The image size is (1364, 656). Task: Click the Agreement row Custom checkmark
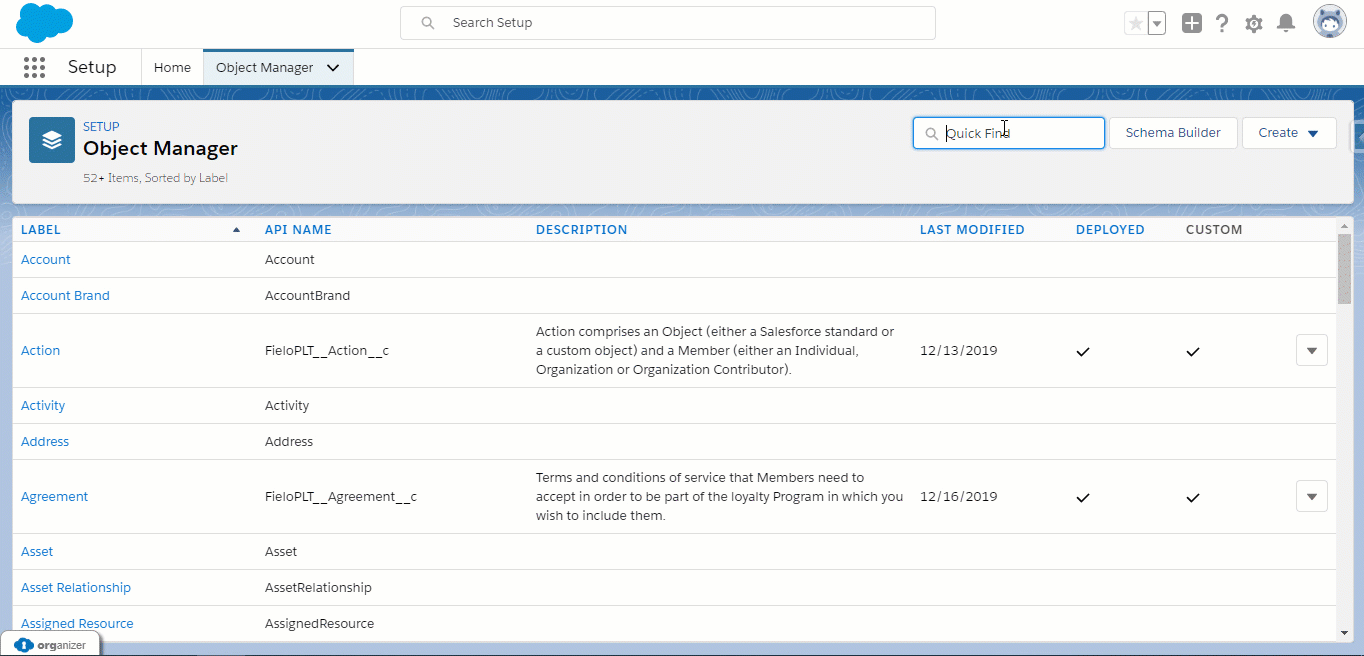tap(1192, 497)
